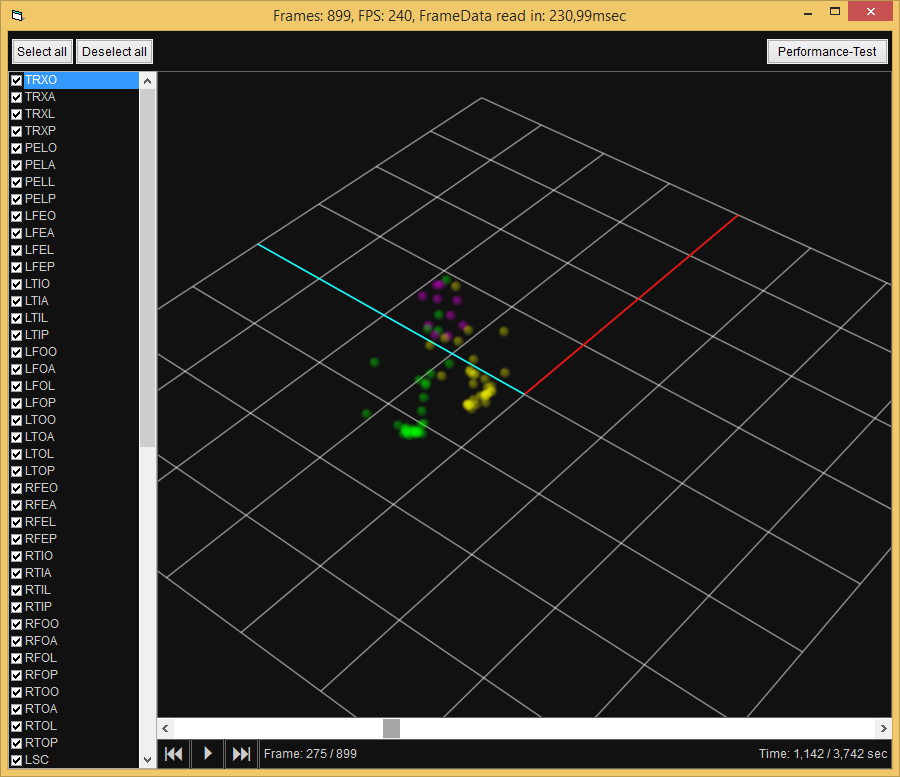Toggle the TRXP marker checkbox
The image size is (900, 777).
point(16,130)
